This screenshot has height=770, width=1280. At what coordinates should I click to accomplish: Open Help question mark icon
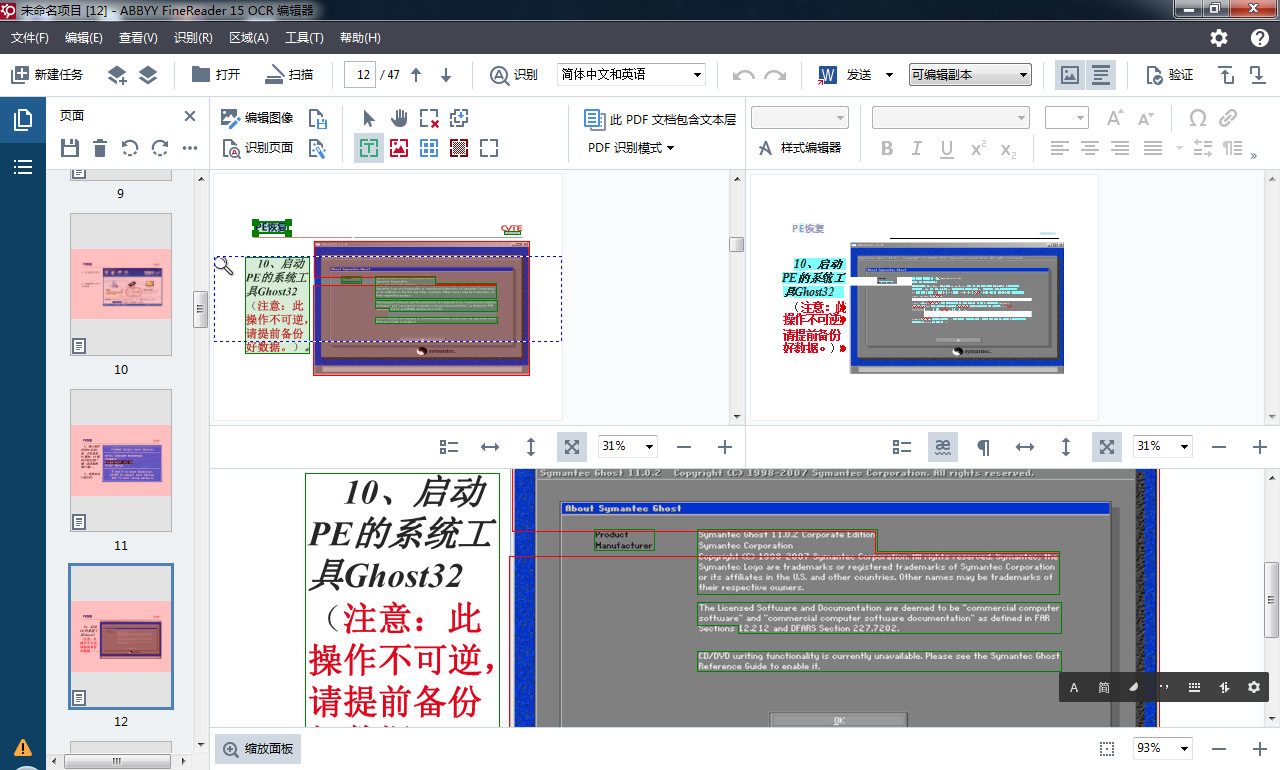tap(1260, 38)
